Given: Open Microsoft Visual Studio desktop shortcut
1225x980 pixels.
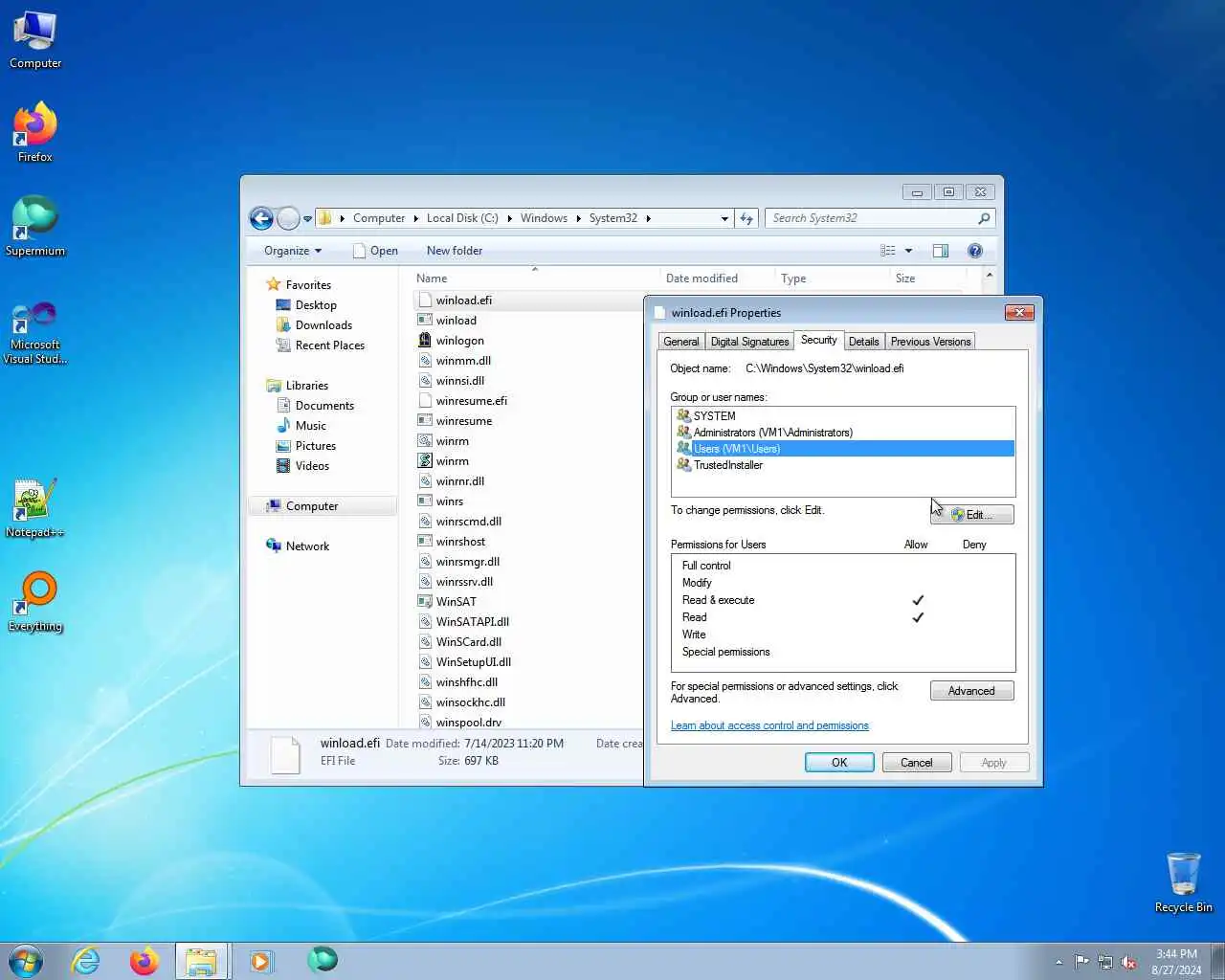Looking at the screenshot, I should tap(35, 333).
